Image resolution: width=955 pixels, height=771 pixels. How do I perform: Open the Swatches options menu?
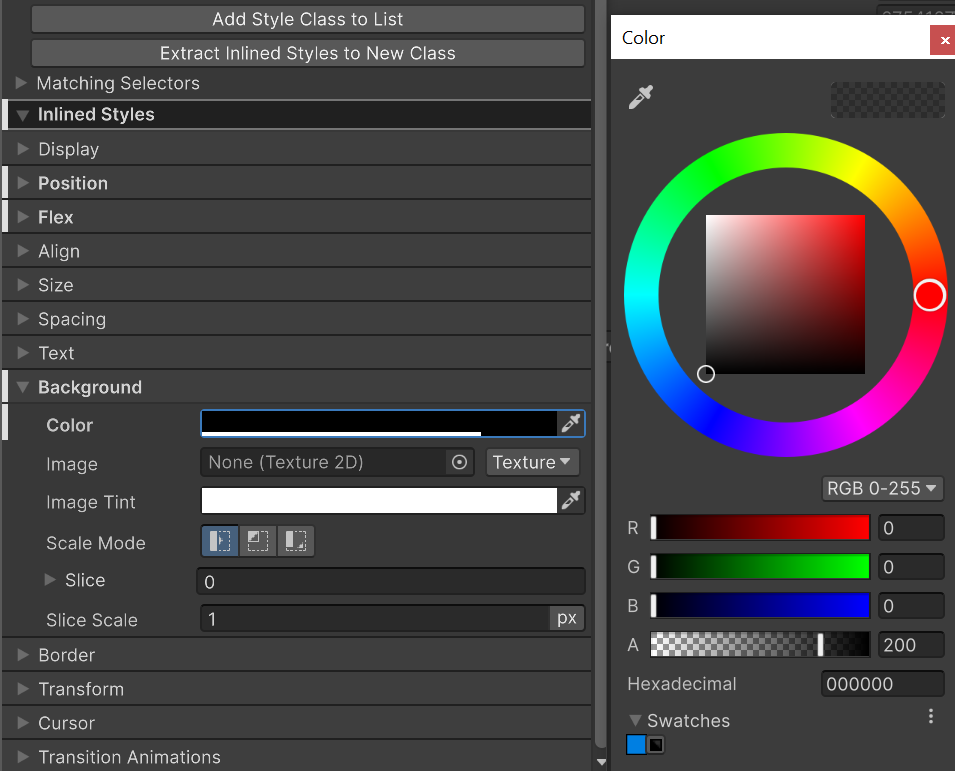[931, 716]
